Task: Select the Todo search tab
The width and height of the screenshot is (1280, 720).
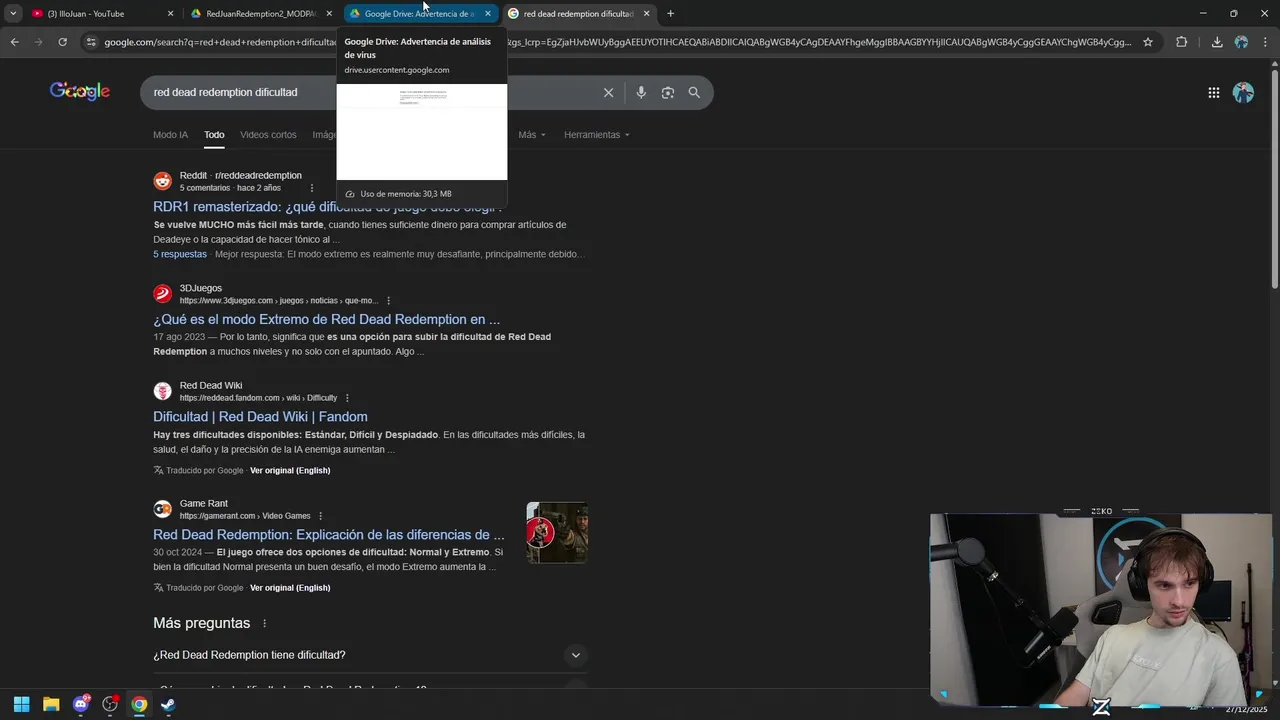Action: [214, 134]
